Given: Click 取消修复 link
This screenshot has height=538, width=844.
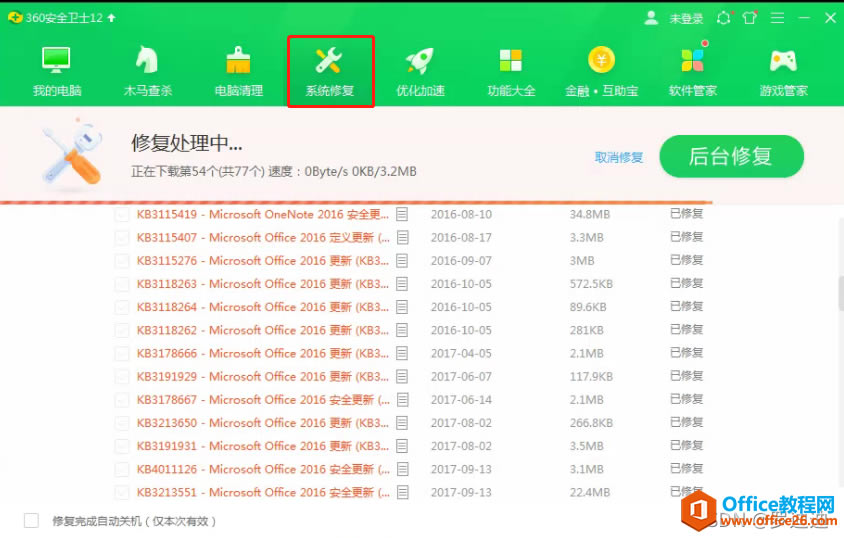Looking at the screenshot, I should [618, 157].
